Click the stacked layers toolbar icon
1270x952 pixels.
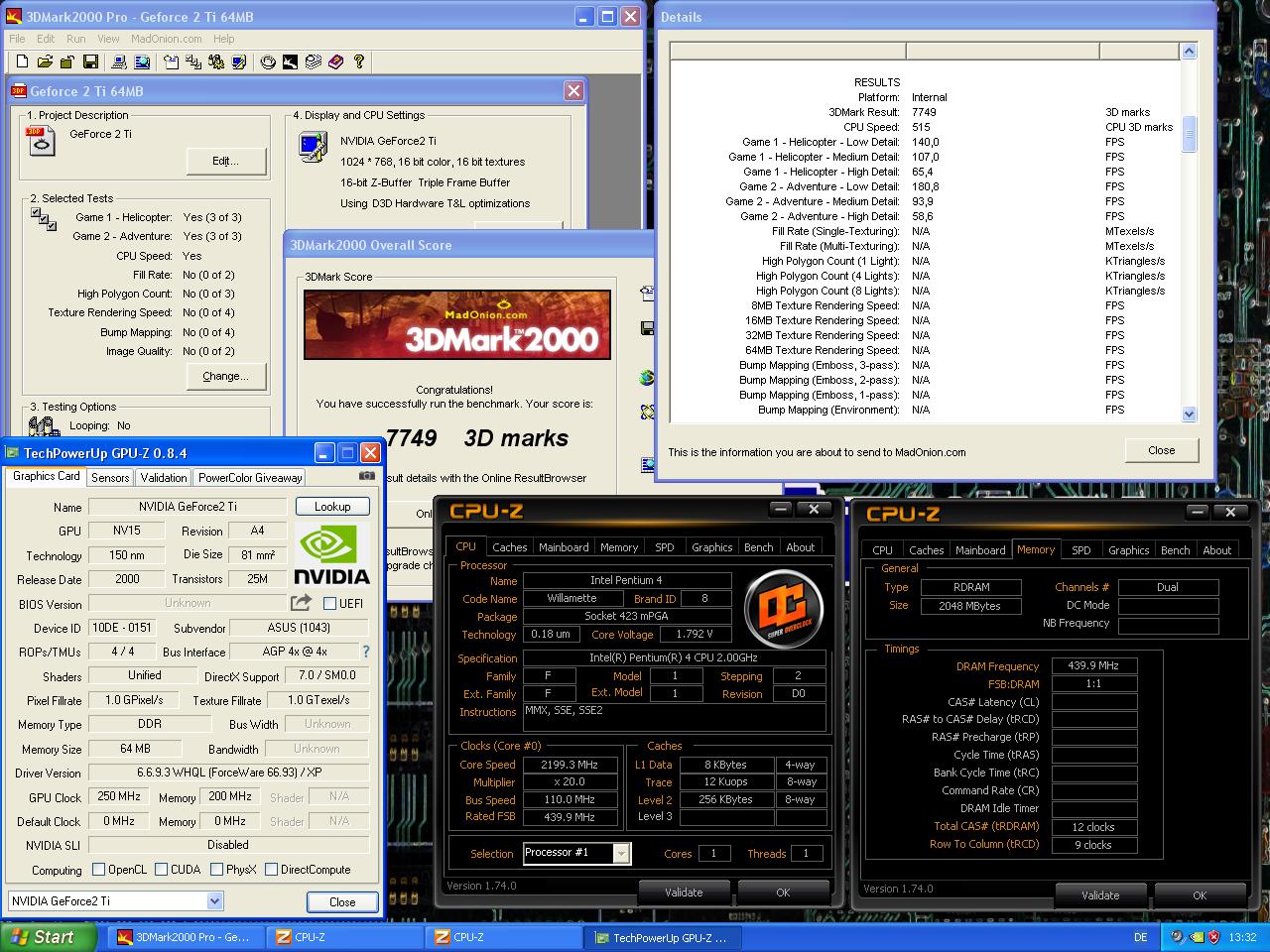click(x=314, y=62)
